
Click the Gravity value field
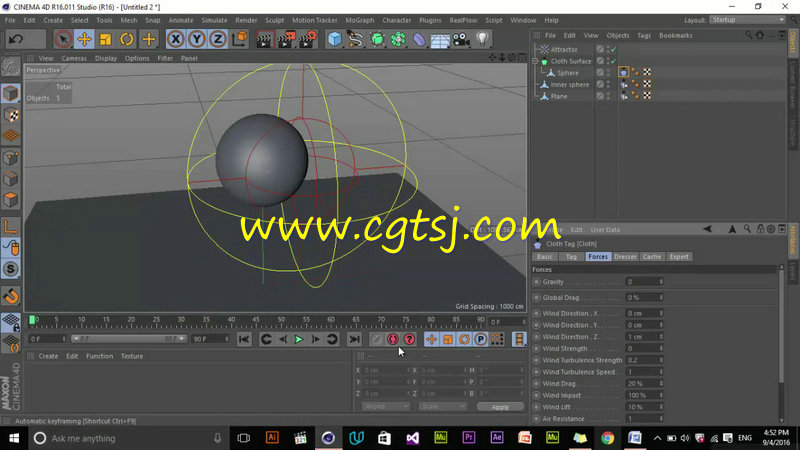click(644, 282)
